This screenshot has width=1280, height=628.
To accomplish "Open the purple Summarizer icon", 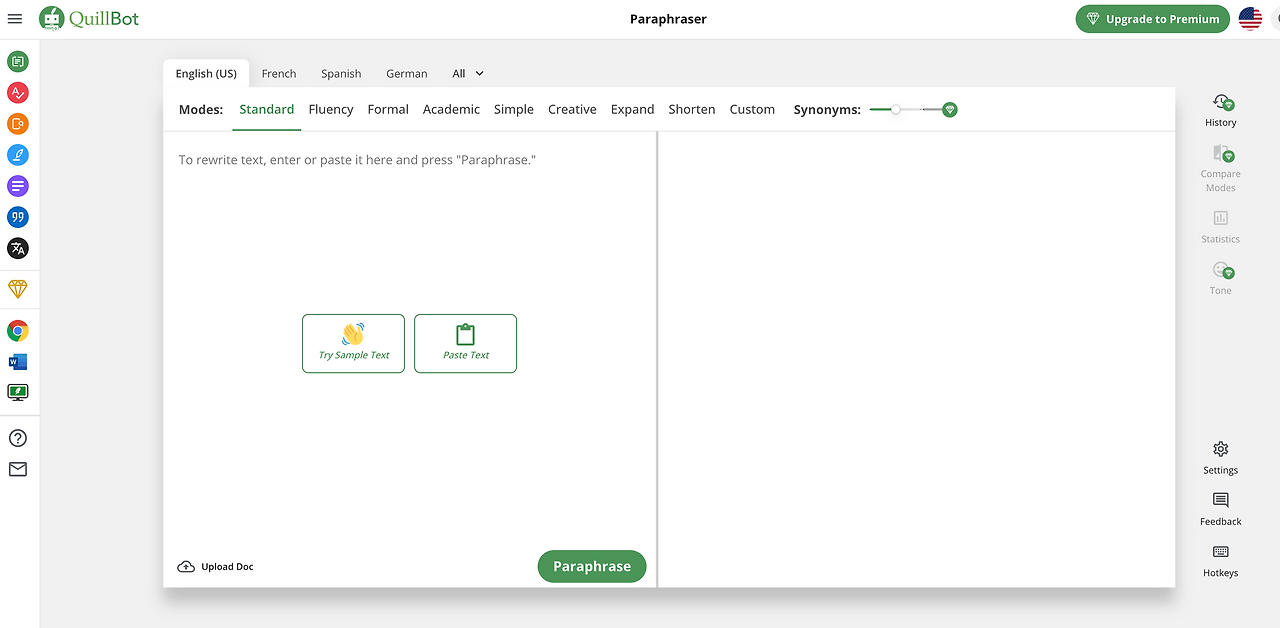I will click(x=18, y=186).
